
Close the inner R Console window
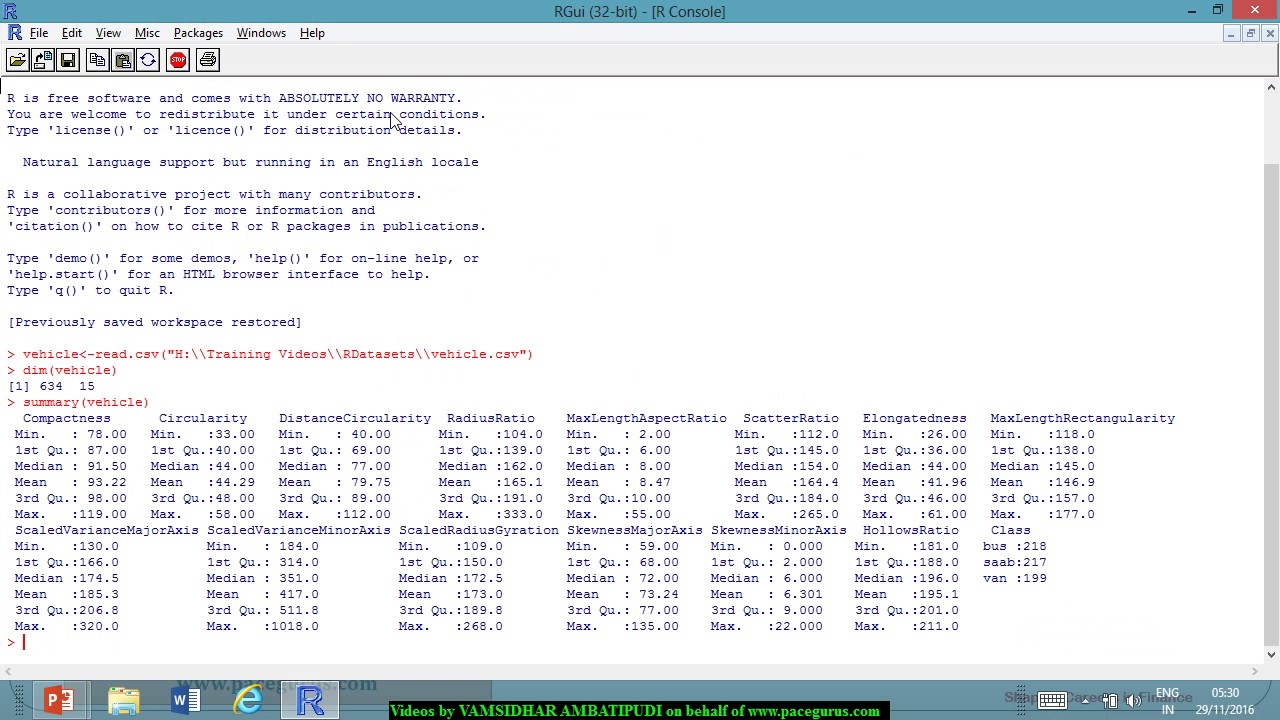1270,34
